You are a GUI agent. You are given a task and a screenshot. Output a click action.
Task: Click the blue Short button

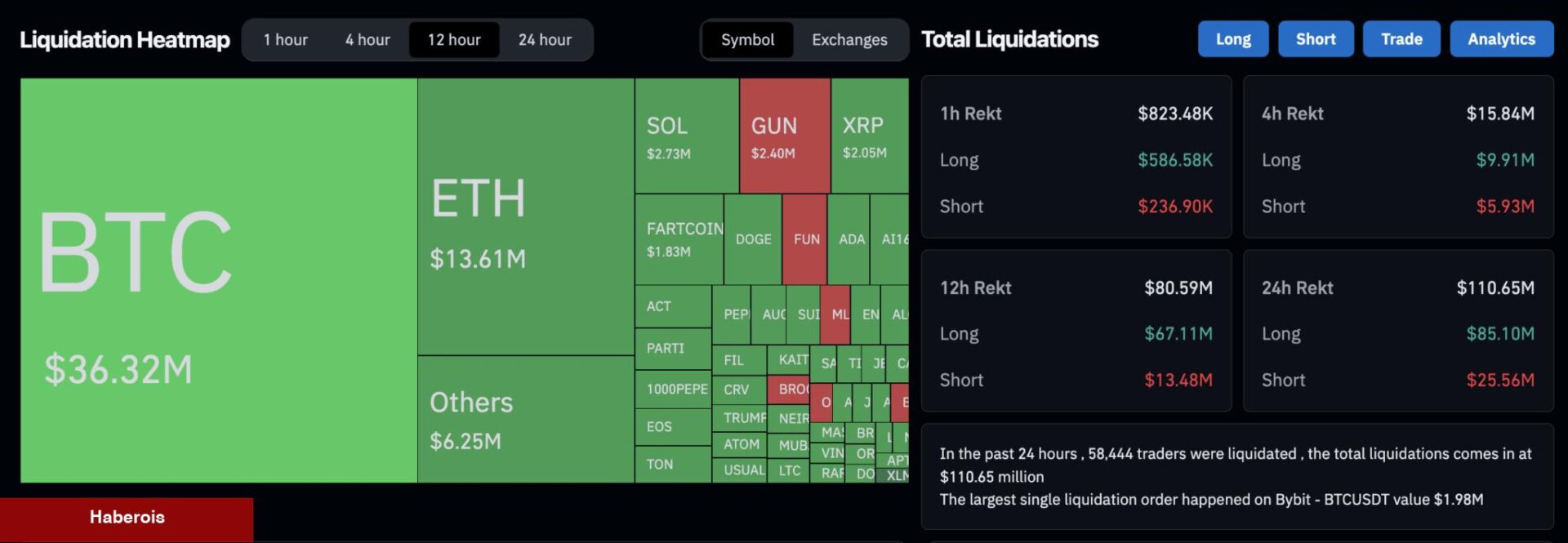pos(1316,39)
